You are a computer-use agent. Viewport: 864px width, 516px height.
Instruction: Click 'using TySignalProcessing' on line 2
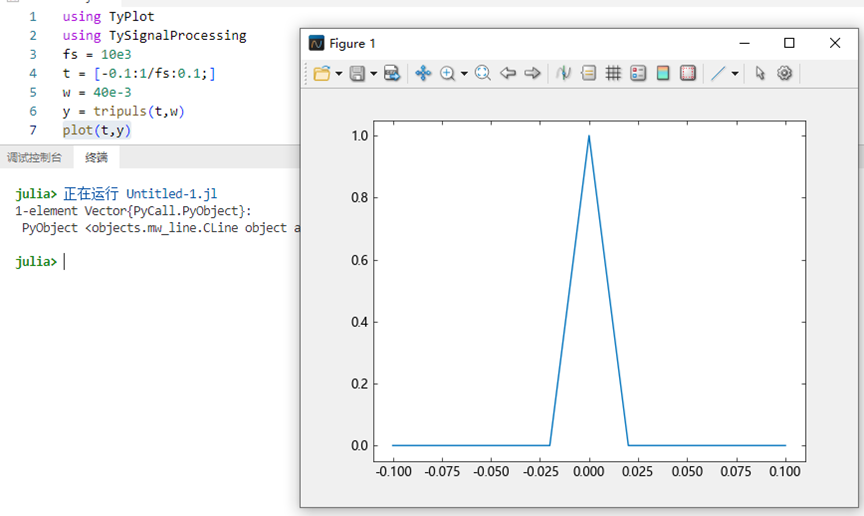pyautogui.click(x=154, y=35)
